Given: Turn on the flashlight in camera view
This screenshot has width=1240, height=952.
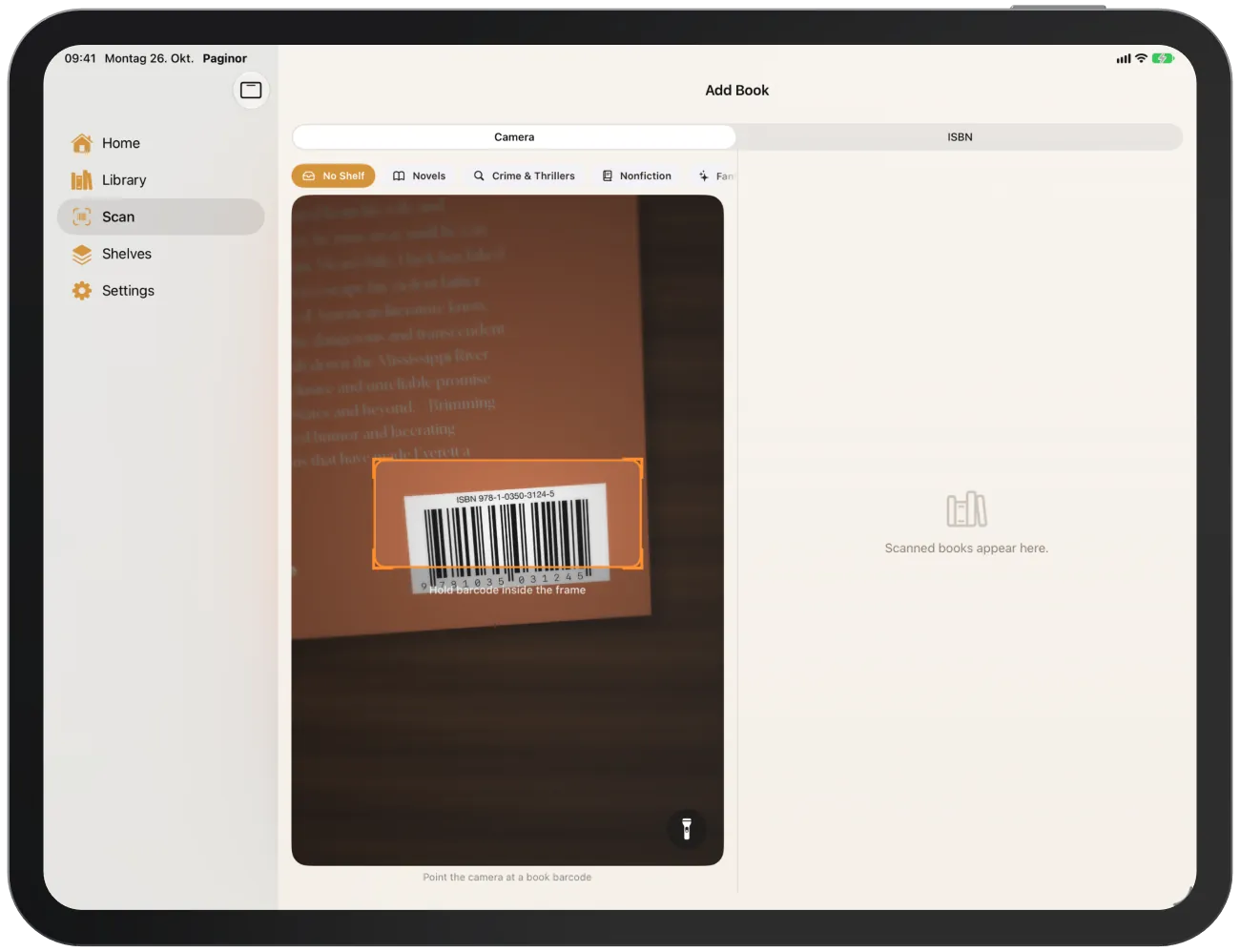Looking at the screenshot, I should pos(687,828).
